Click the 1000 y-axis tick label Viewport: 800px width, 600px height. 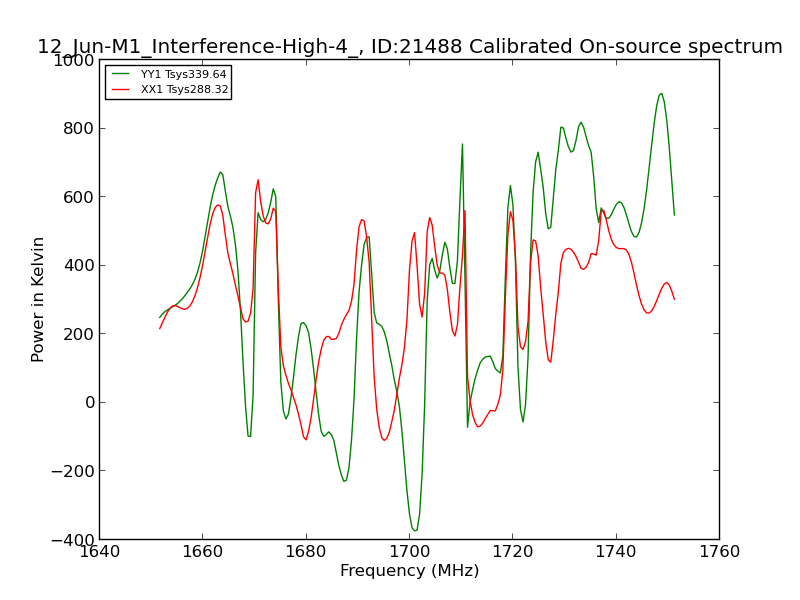click(74, 61)
